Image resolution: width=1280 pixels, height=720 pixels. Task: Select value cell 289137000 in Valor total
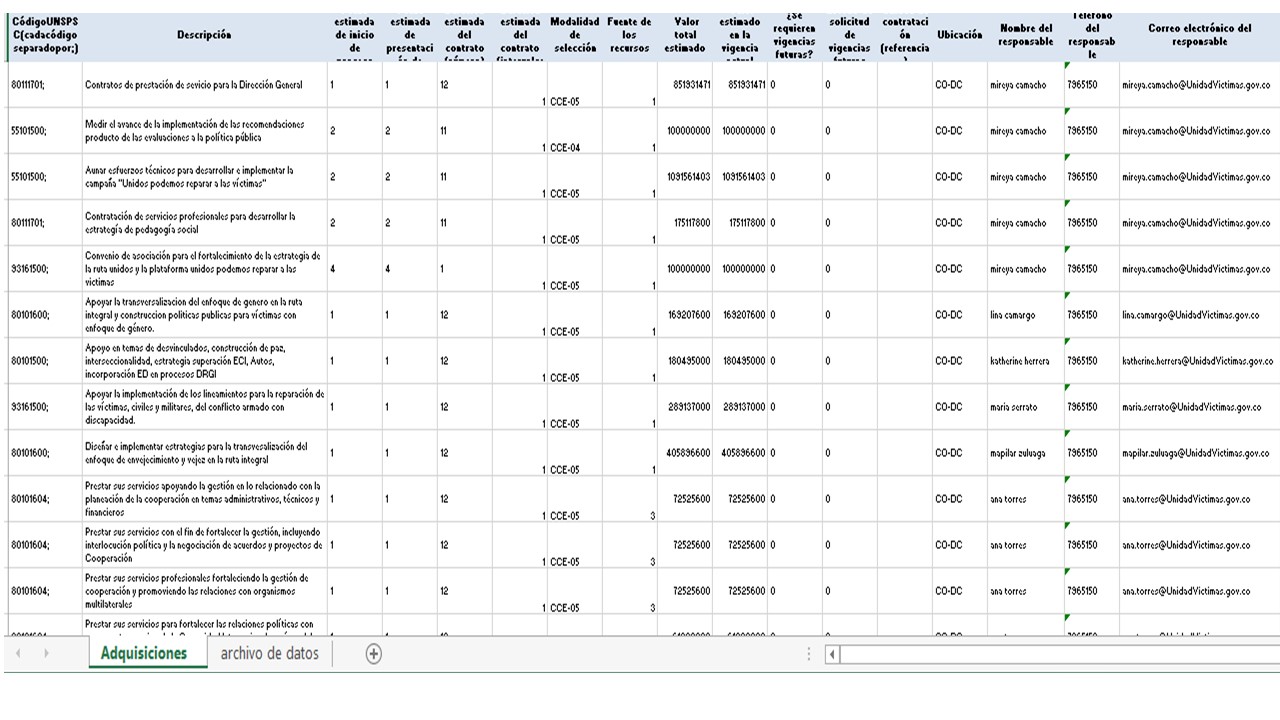coord(685,407)
